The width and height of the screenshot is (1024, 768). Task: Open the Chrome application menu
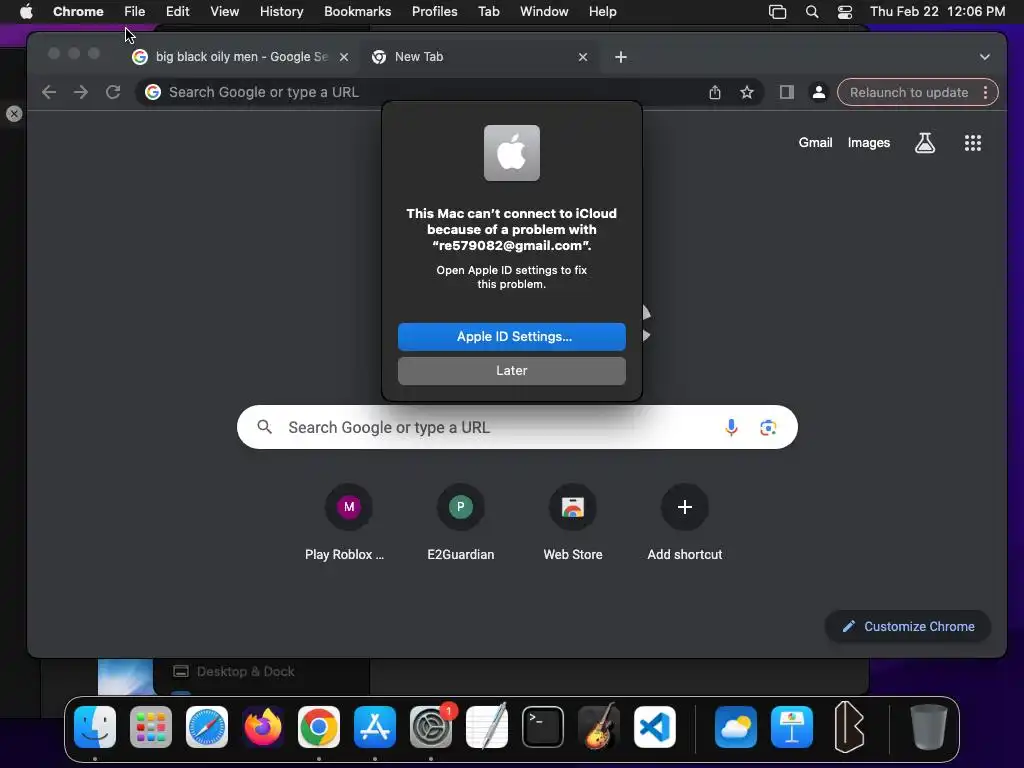coord(78,11)
